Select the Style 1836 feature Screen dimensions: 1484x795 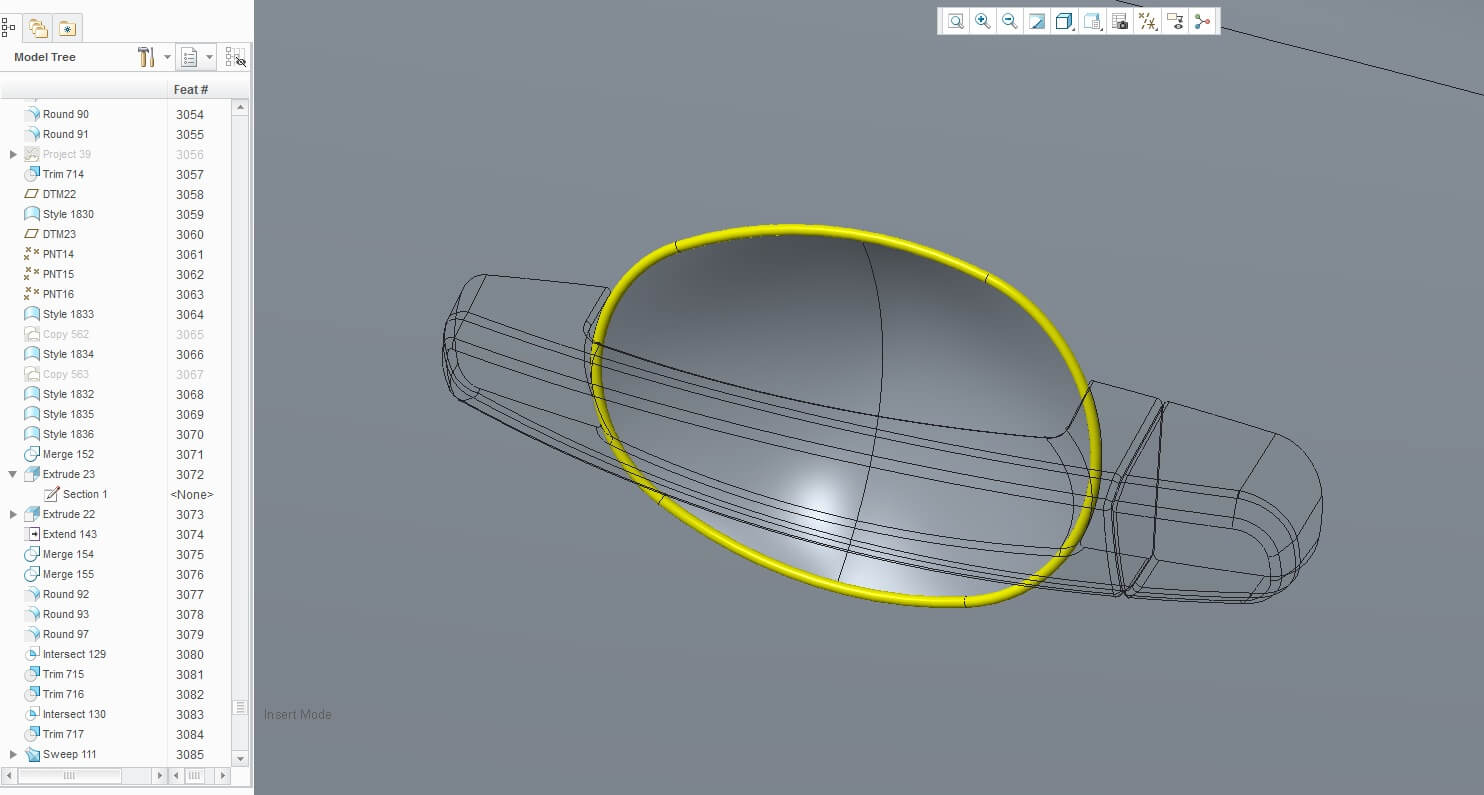[68, 434]
